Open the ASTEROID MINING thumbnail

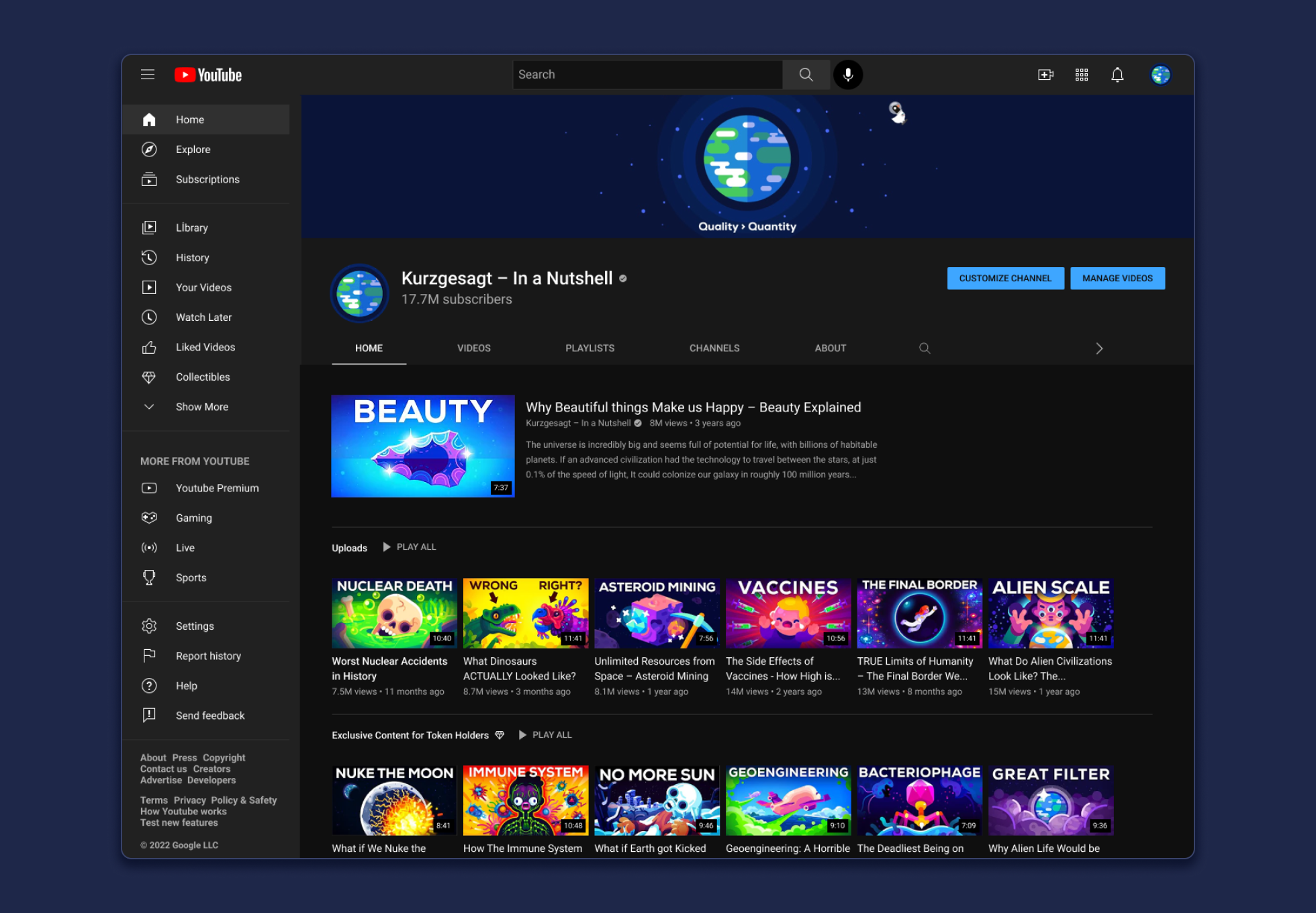pos(657,613)
